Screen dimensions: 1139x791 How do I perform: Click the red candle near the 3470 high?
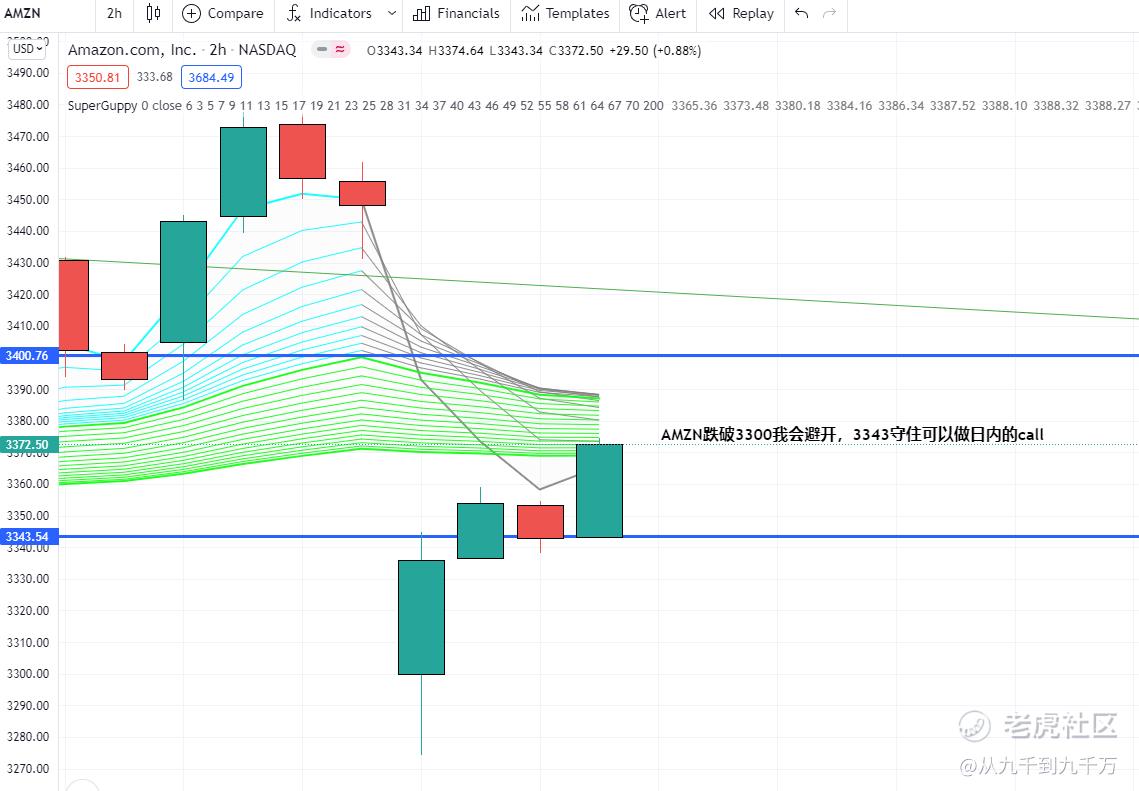[x=302, y=151]
